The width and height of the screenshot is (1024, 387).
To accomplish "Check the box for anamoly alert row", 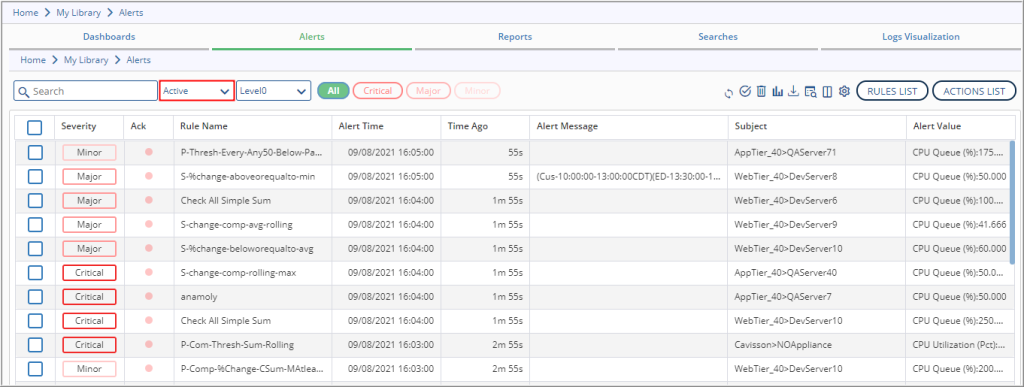I will 35,296.
